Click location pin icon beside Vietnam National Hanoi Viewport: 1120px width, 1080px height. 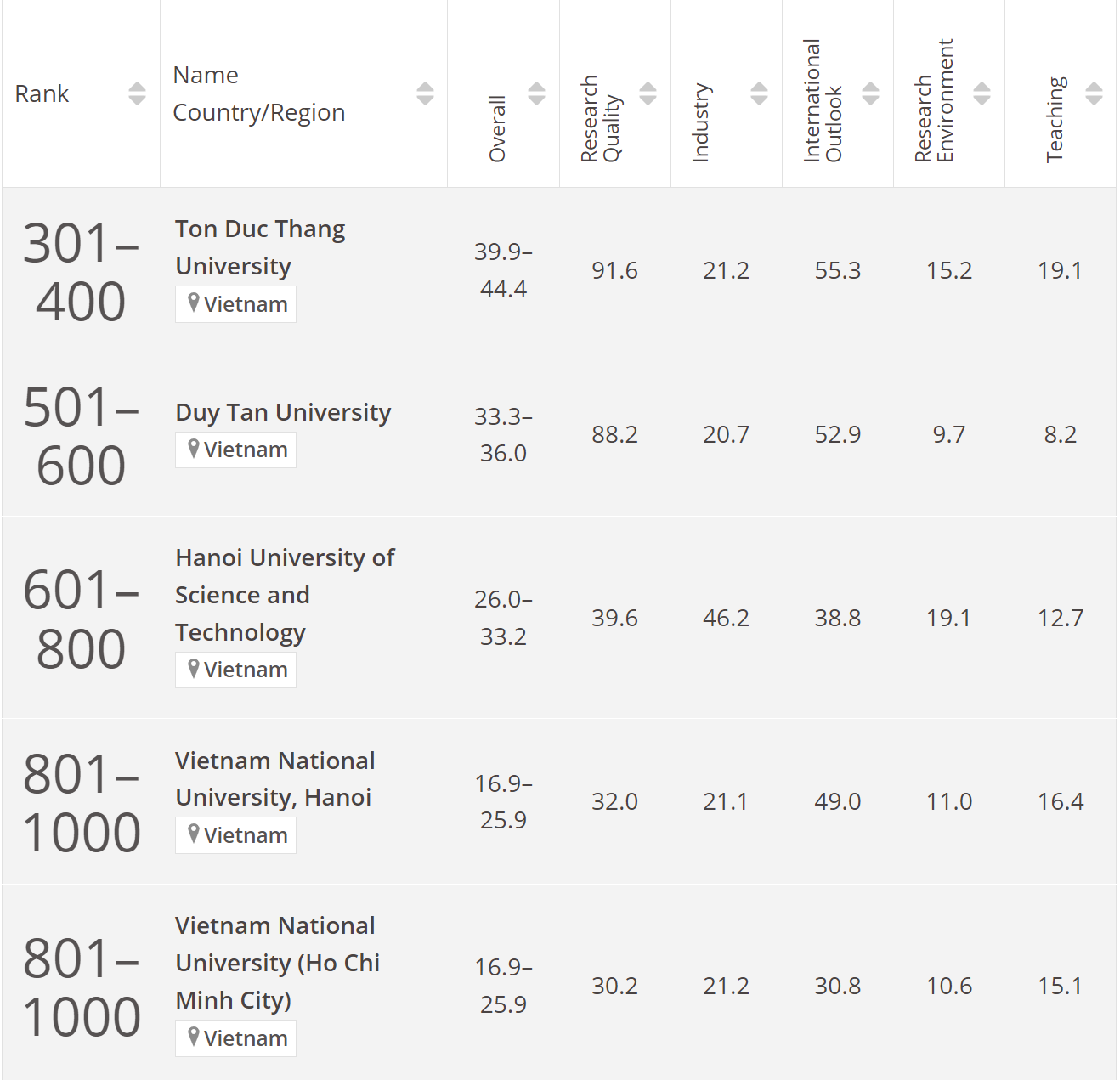[194, 834]
